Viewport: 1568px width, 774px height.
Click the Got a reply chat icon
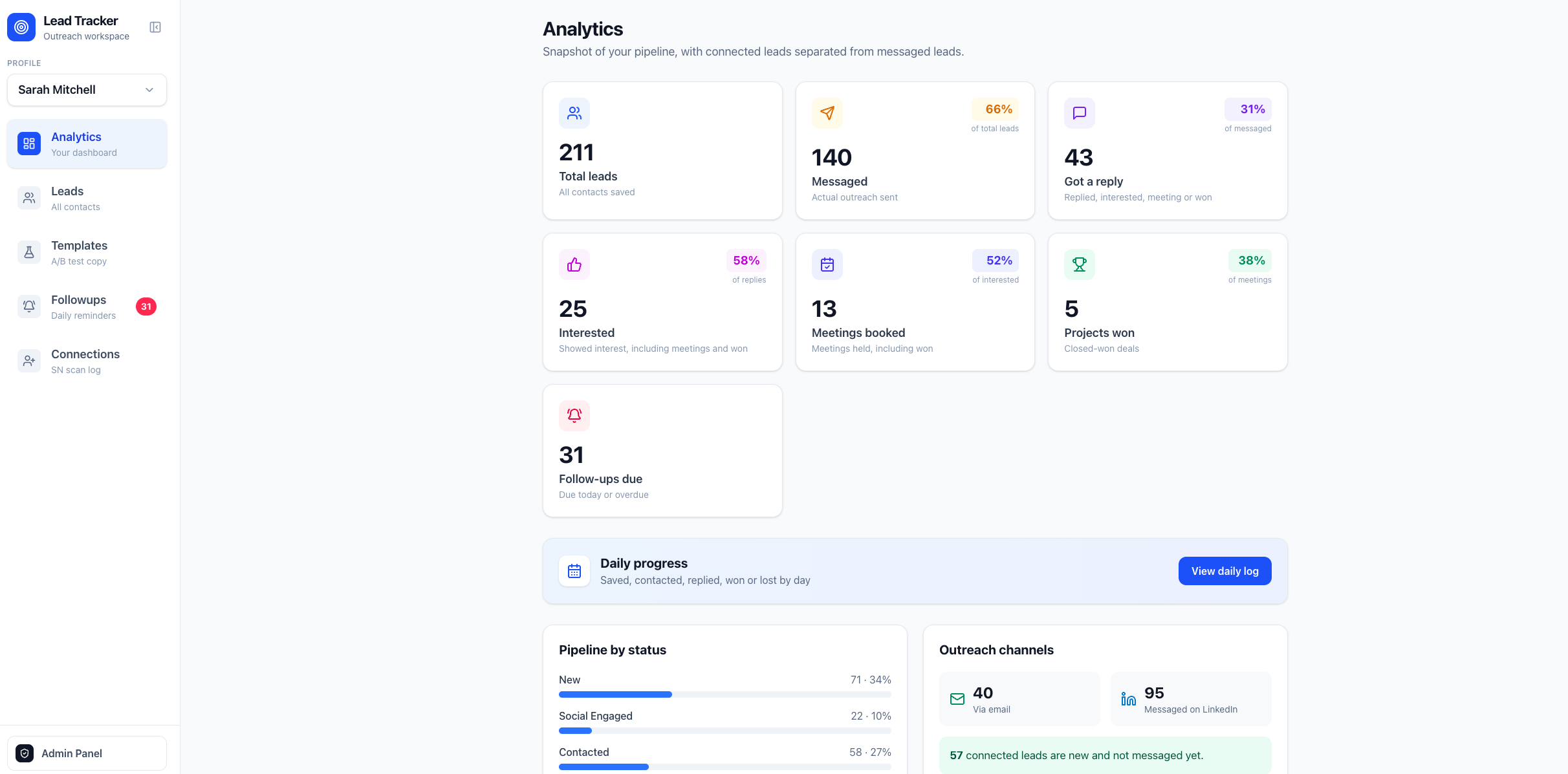click(1080, 113)
